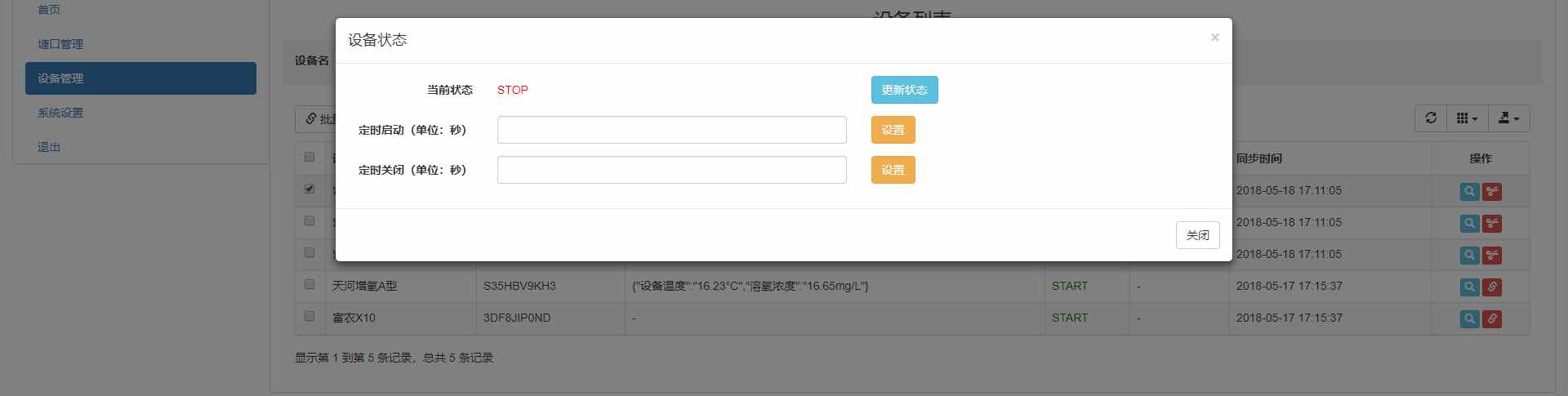
Task: Select 设备管理 in the sidebar
Action: [x=140, y=78]
